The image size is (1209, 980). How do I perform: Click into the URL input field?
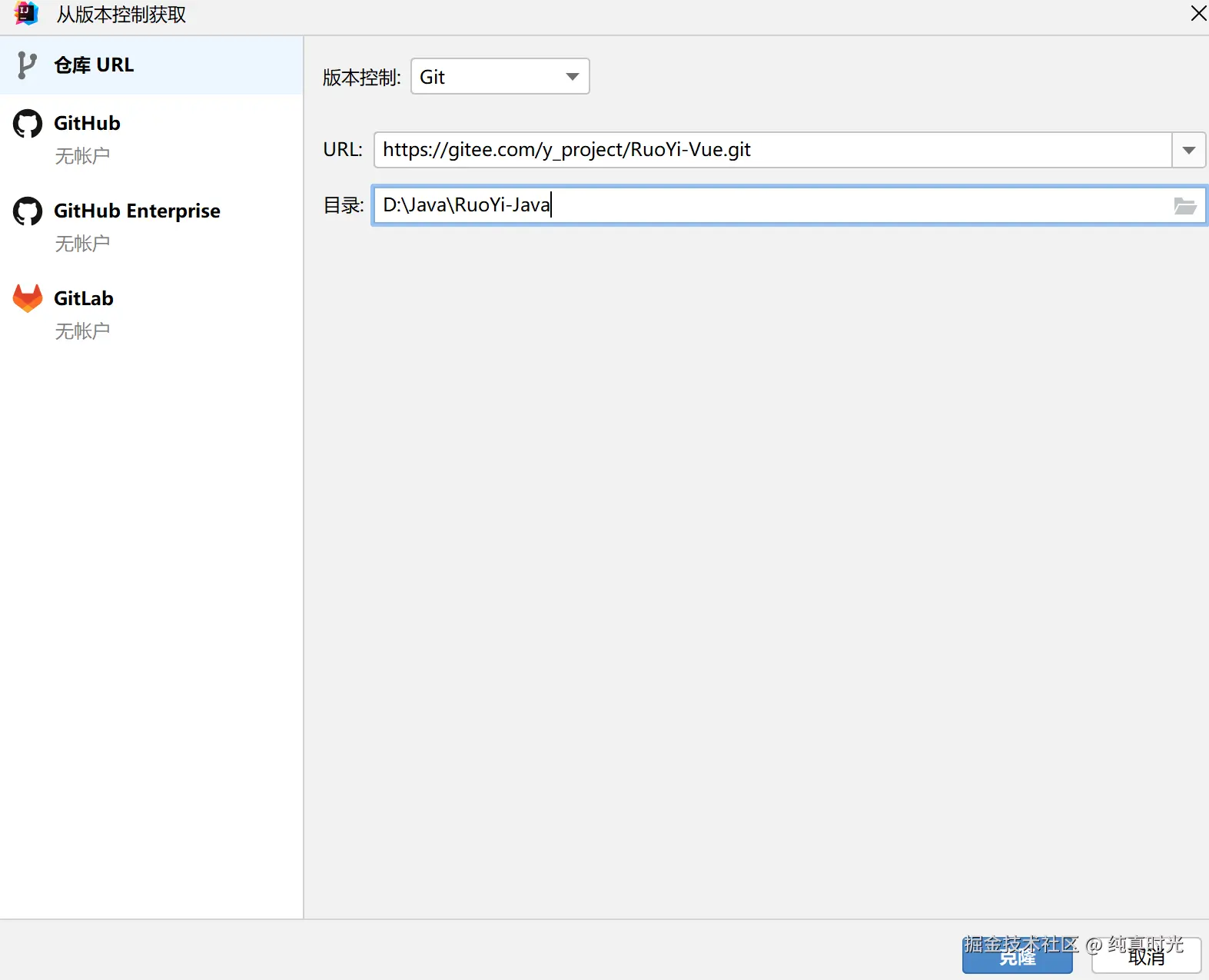click(773, 150)
